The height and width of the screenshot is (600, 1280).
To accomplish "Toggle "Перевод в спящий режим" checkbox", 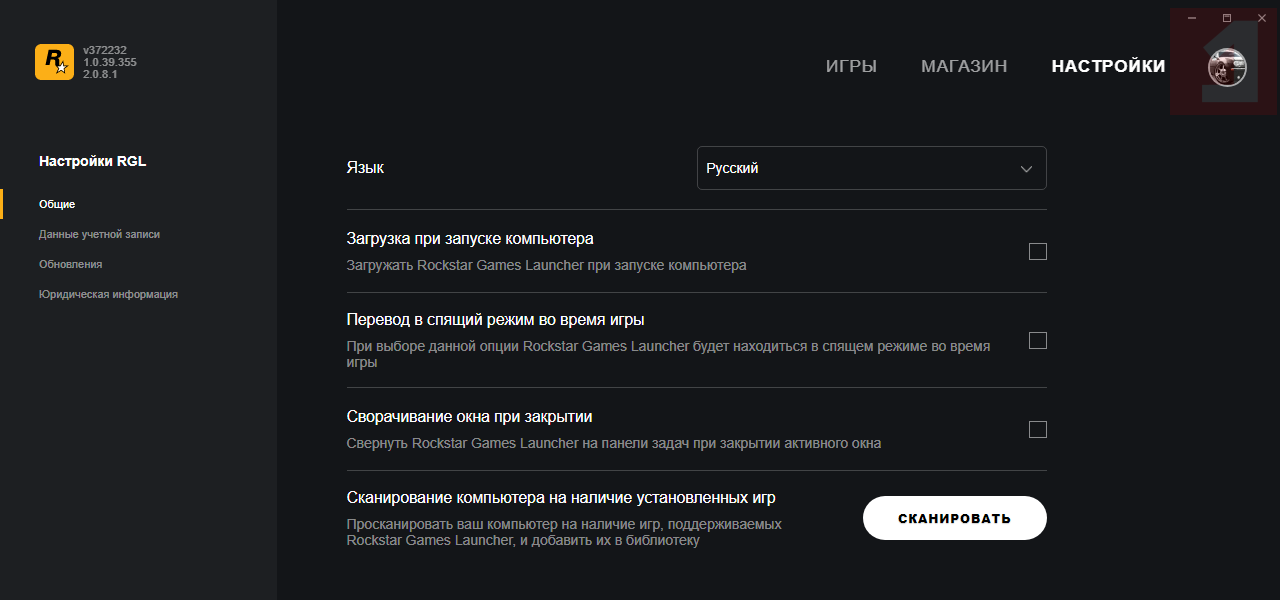I will coord(1038,341).
